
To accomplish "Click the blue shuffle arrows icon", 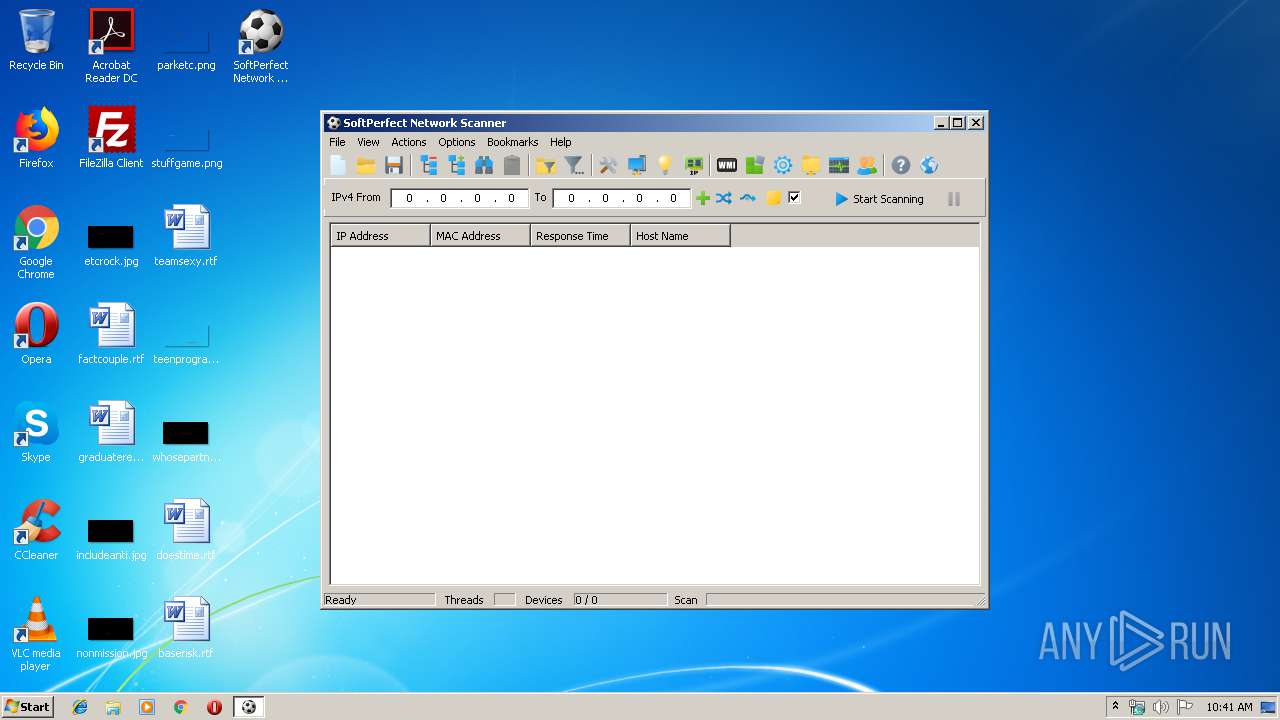I will pos(724,198).
